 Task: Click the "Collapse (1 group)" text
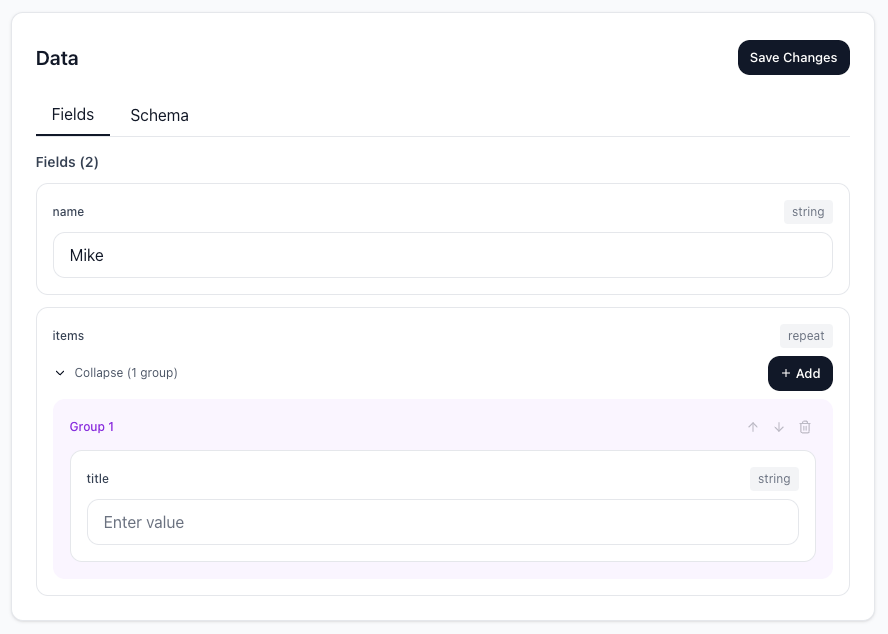(x=126, y=373)
